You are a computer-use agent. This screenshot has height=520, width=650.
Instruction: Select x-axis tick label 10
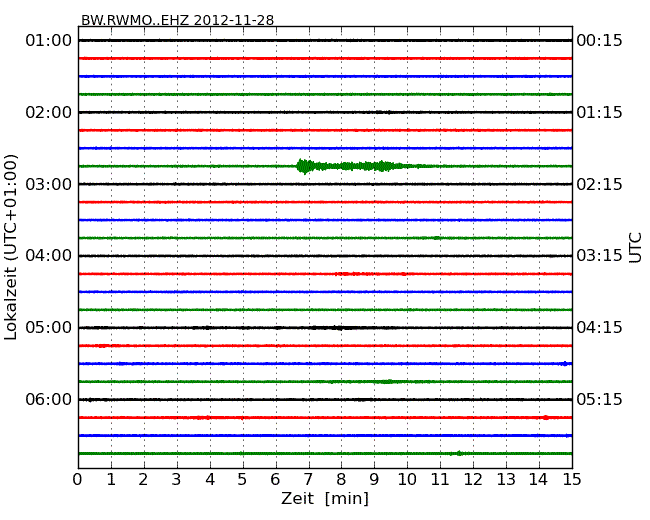click(x=407, y=480)
